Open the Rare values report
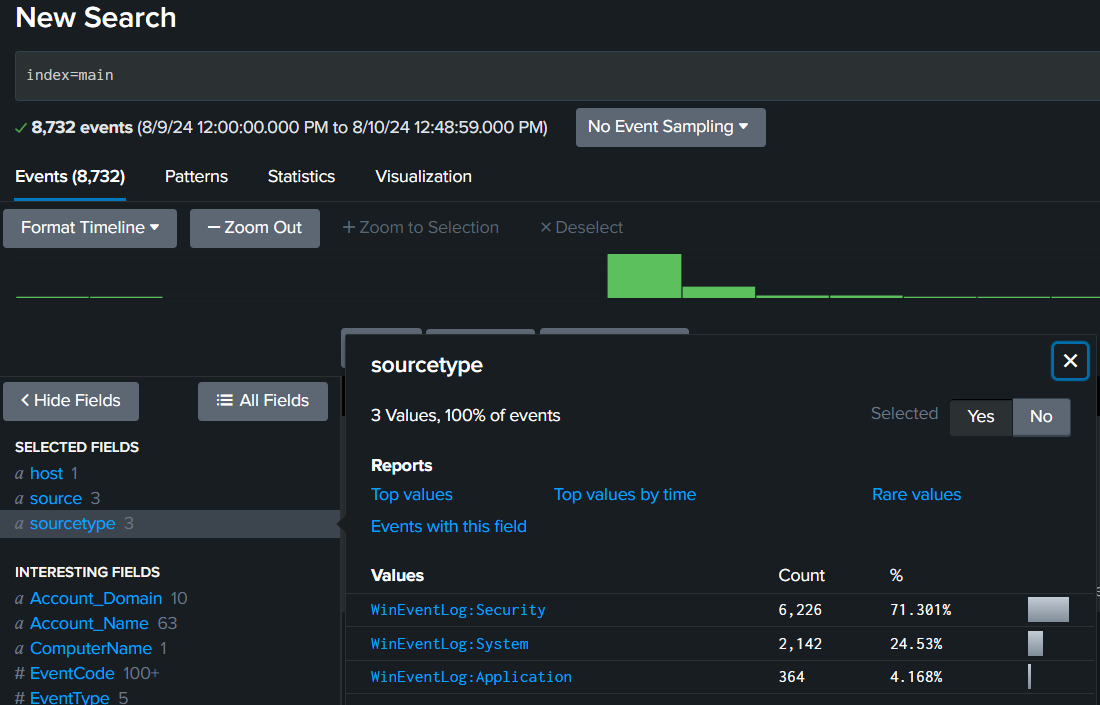The width and height of the screenshot is (1100, 705). [916, 495]
